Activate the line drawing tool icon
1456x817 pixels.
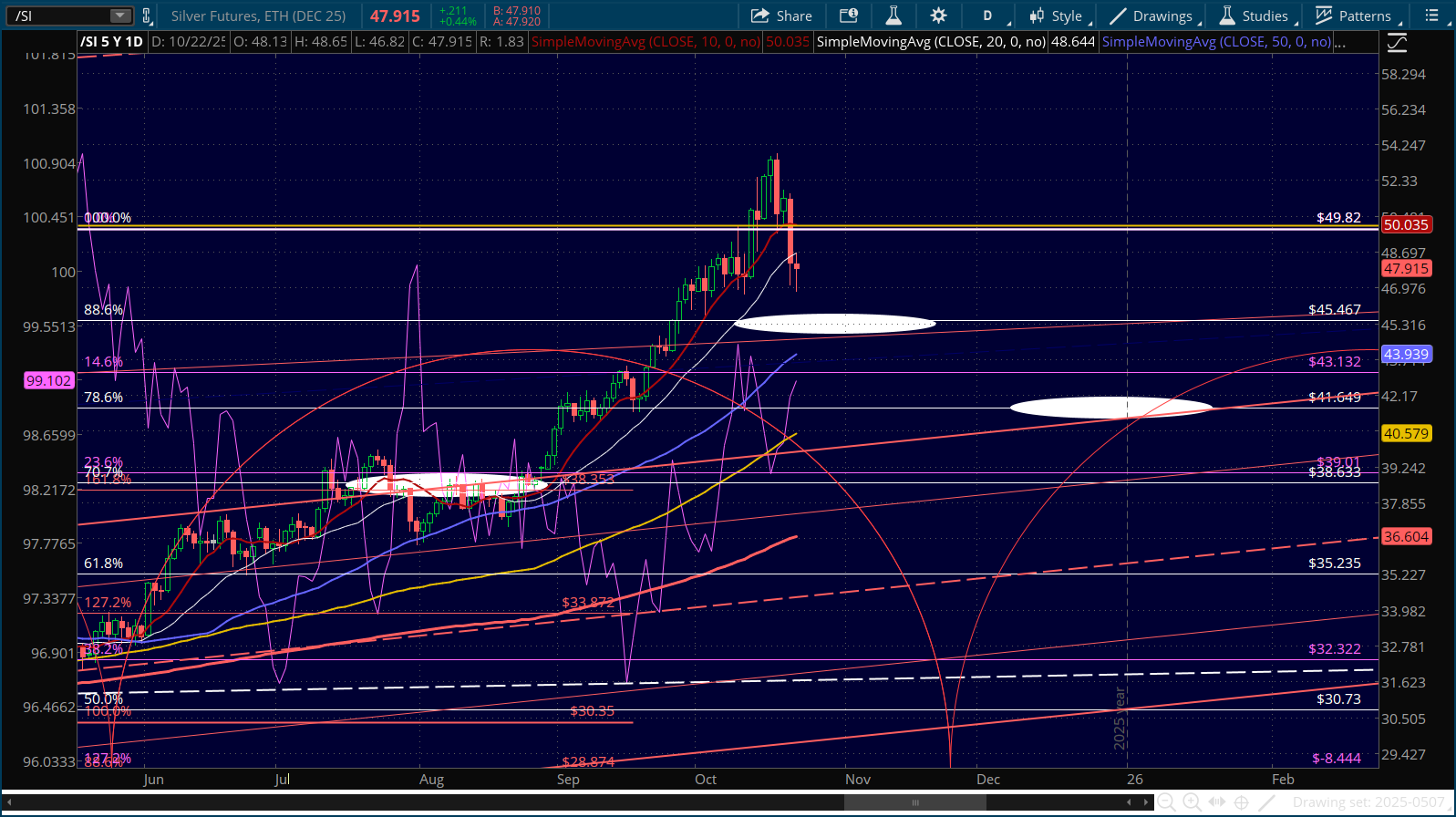pos(1267,802)
